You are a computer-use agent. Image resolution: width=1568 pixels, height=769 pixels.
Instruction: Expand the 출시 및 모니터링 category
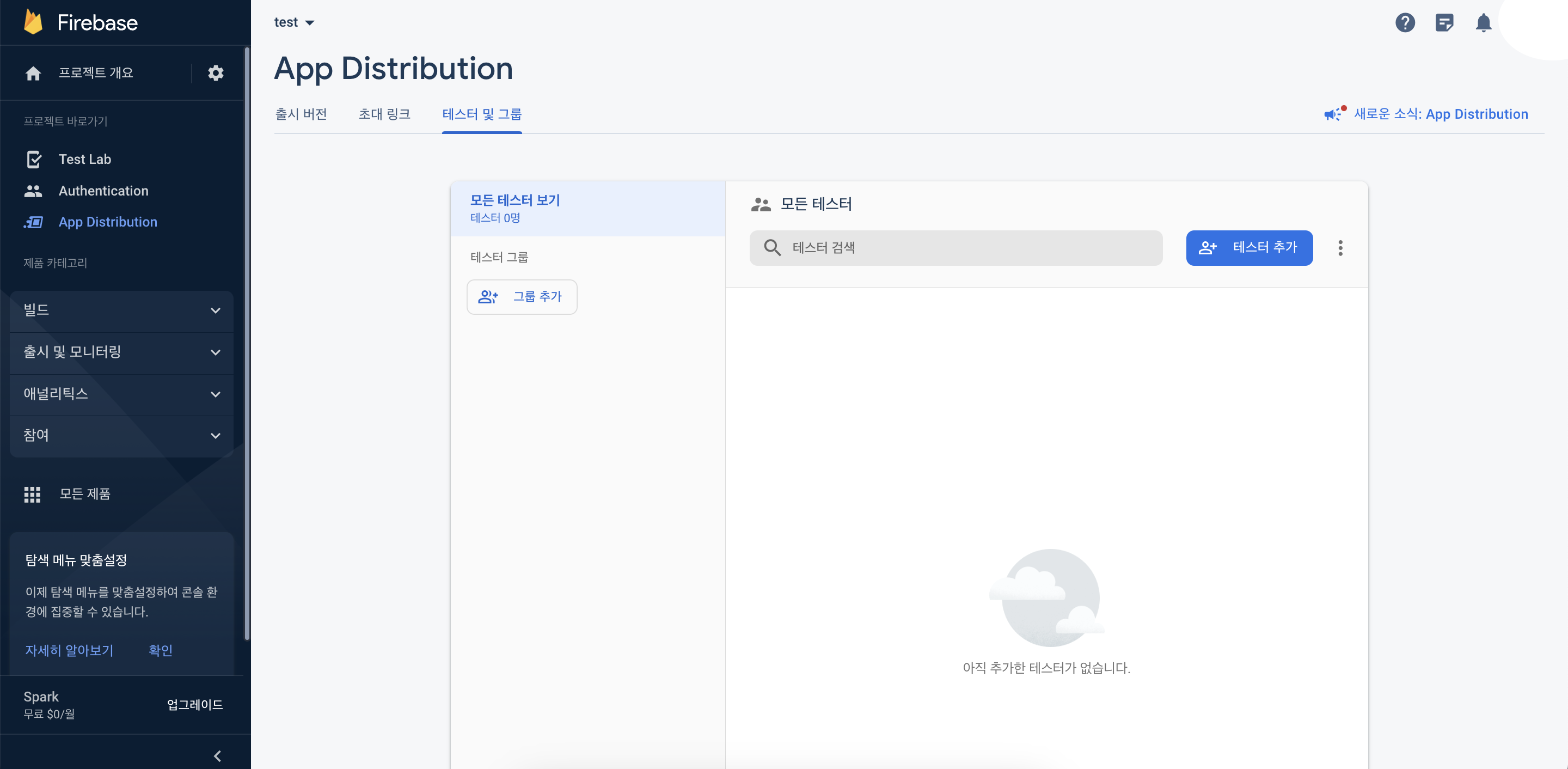click(122, 352)
